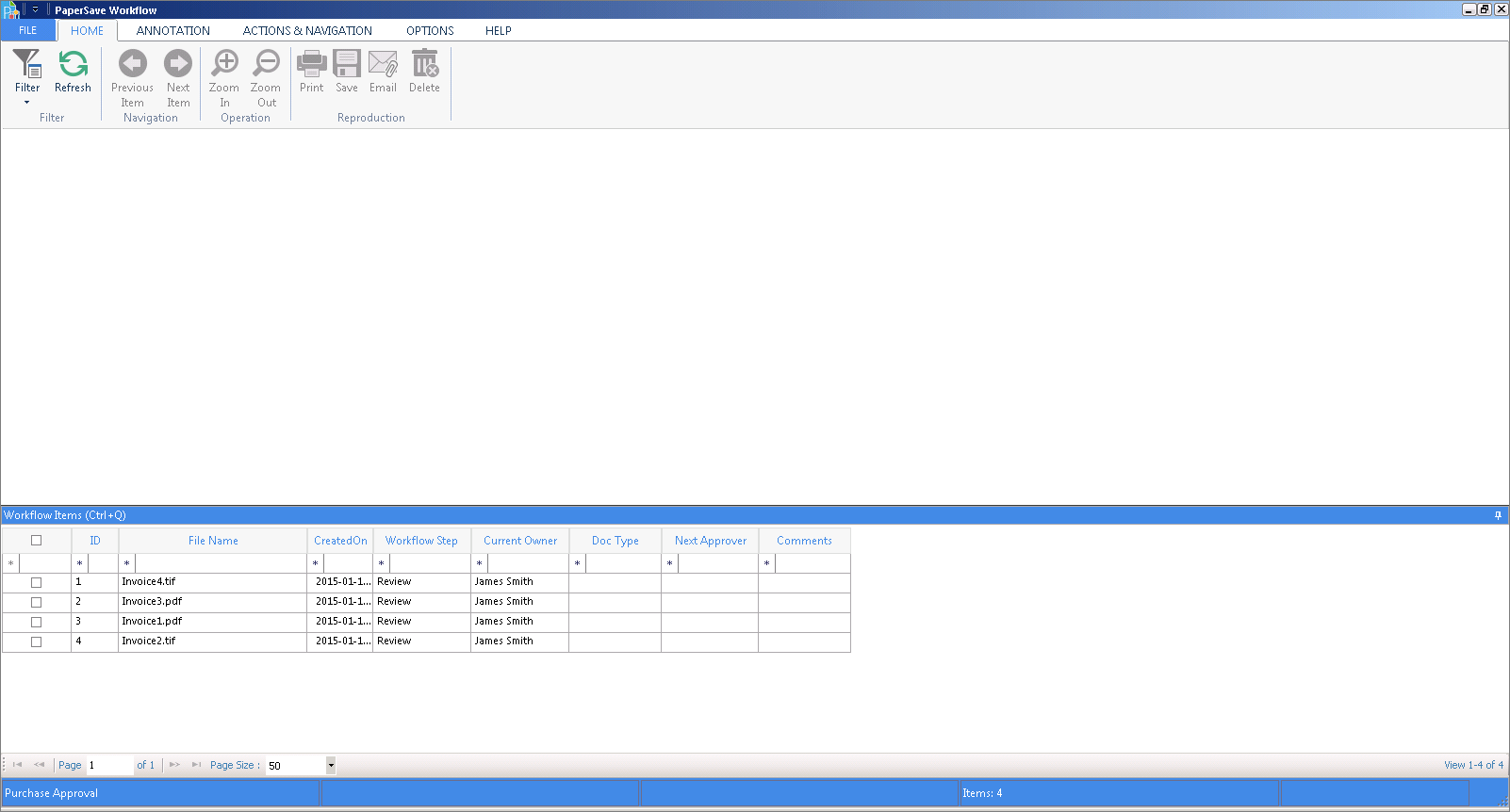Click the Zoom Out magnifier
Image resolution: width=1510 pixels, height=812 pixels.
pos(266,65)
